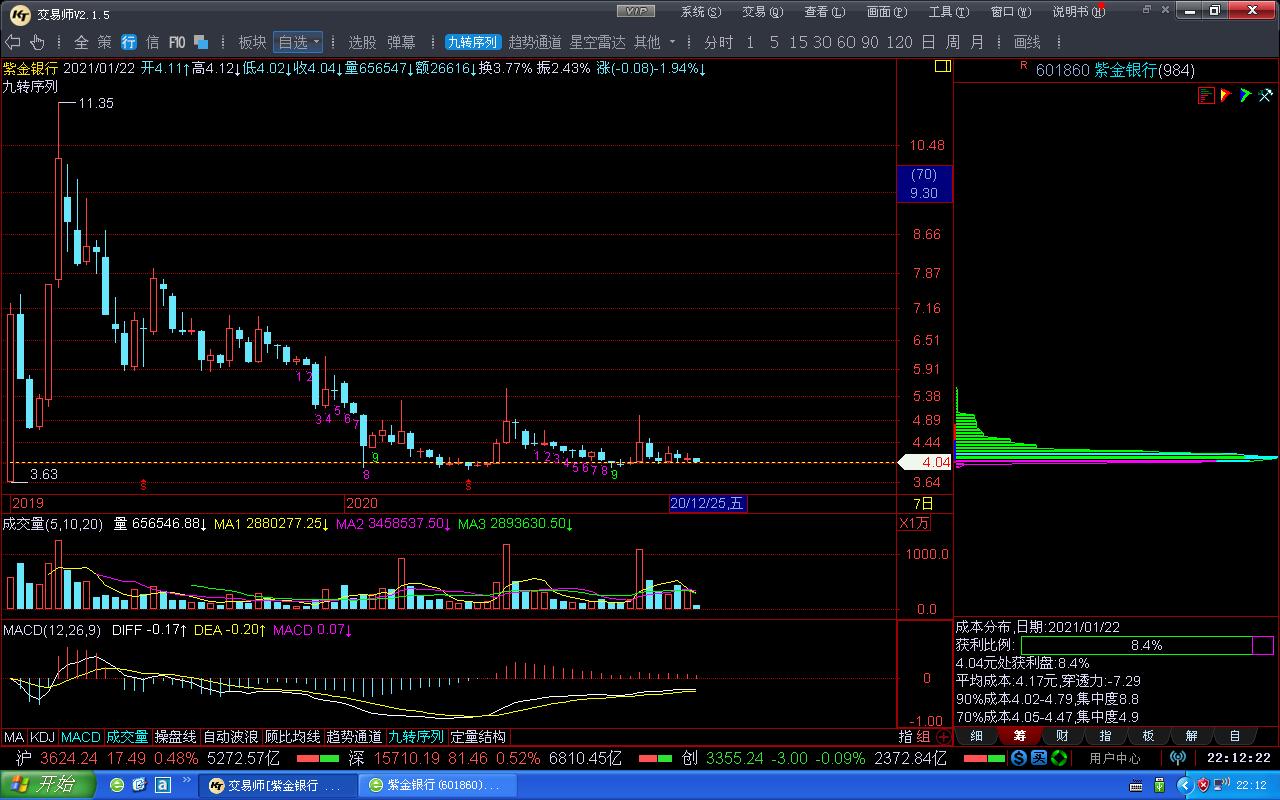Select the 30-minute period
This screenshot has width=1280, height=800.
[x=822, y=42]
